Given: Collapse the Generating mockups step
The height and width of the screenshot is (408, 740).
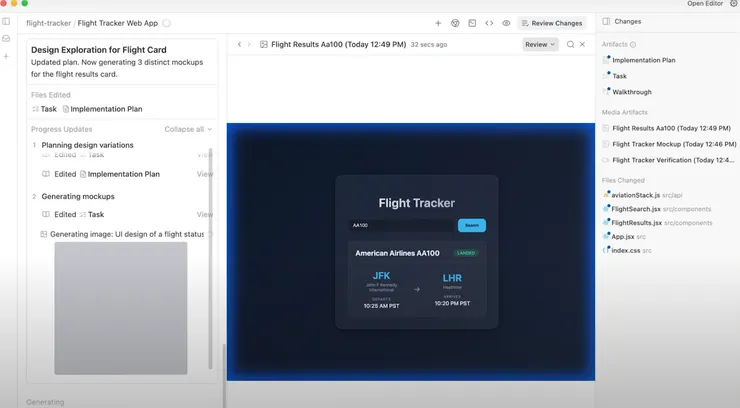Looking at the screenshot, I should pyautogui.click(x=78, y=196).
